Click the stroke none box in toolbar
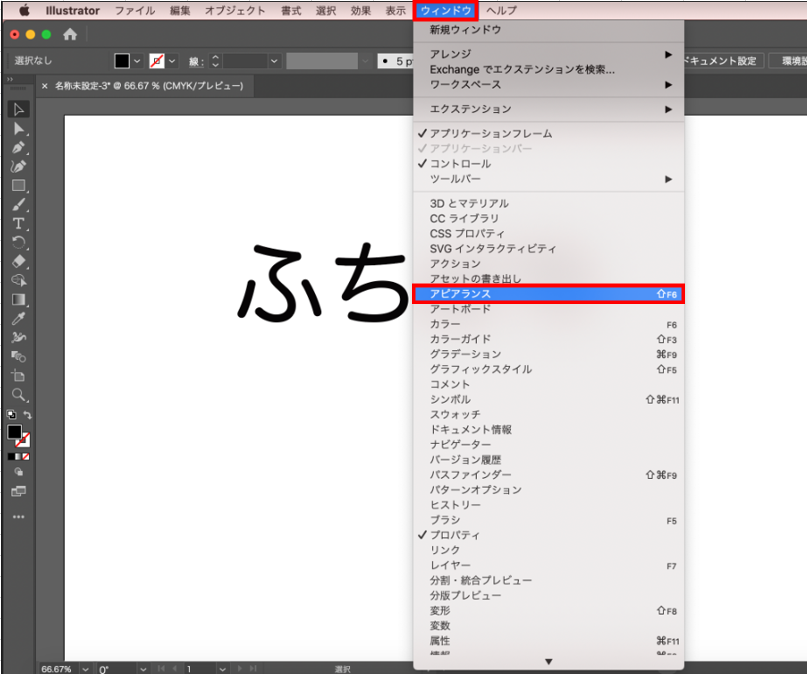Image resolution: width=807 pixels, height=674 pixels. coord(23,440)
